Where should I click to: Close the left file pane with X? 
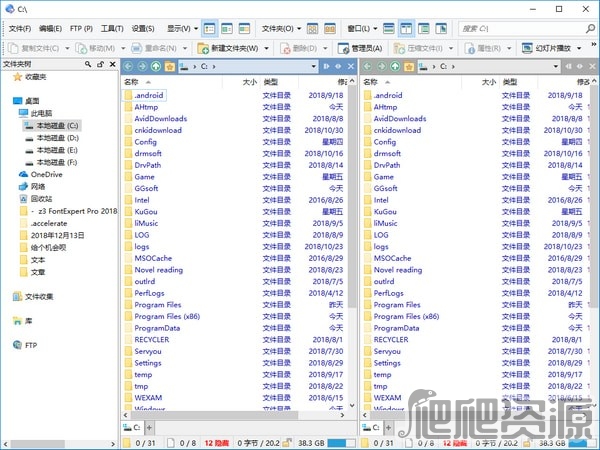[351, 67]
